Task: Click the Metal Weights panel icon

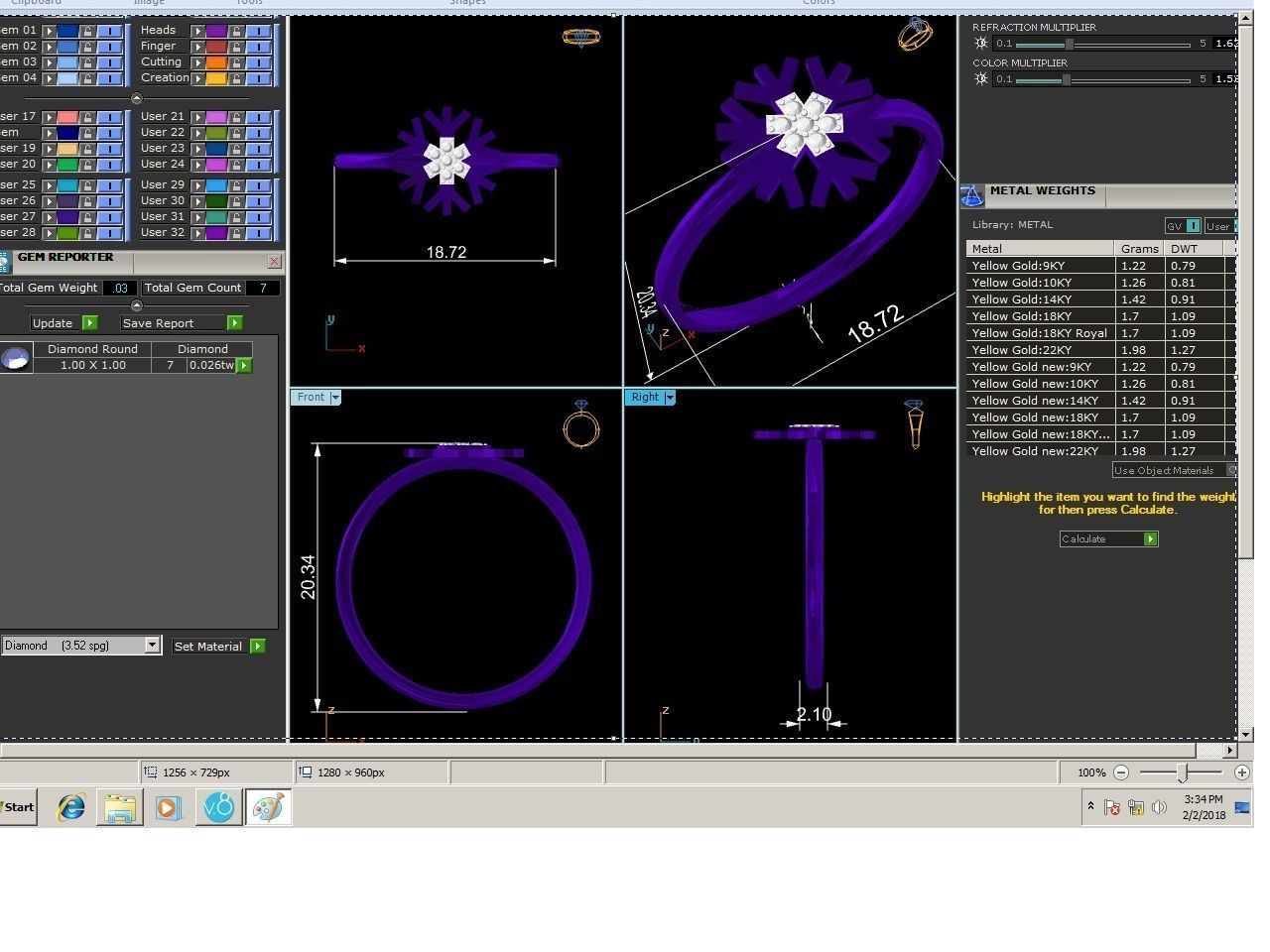Action: click(972, 195)
